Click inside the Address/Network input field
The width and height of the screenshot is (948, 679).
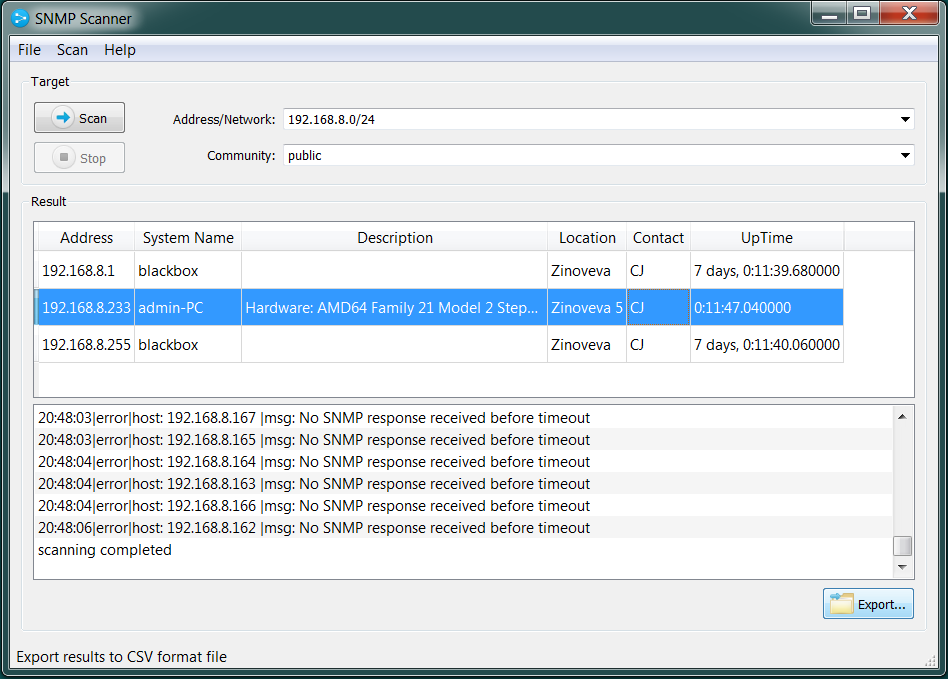(500, 119)
